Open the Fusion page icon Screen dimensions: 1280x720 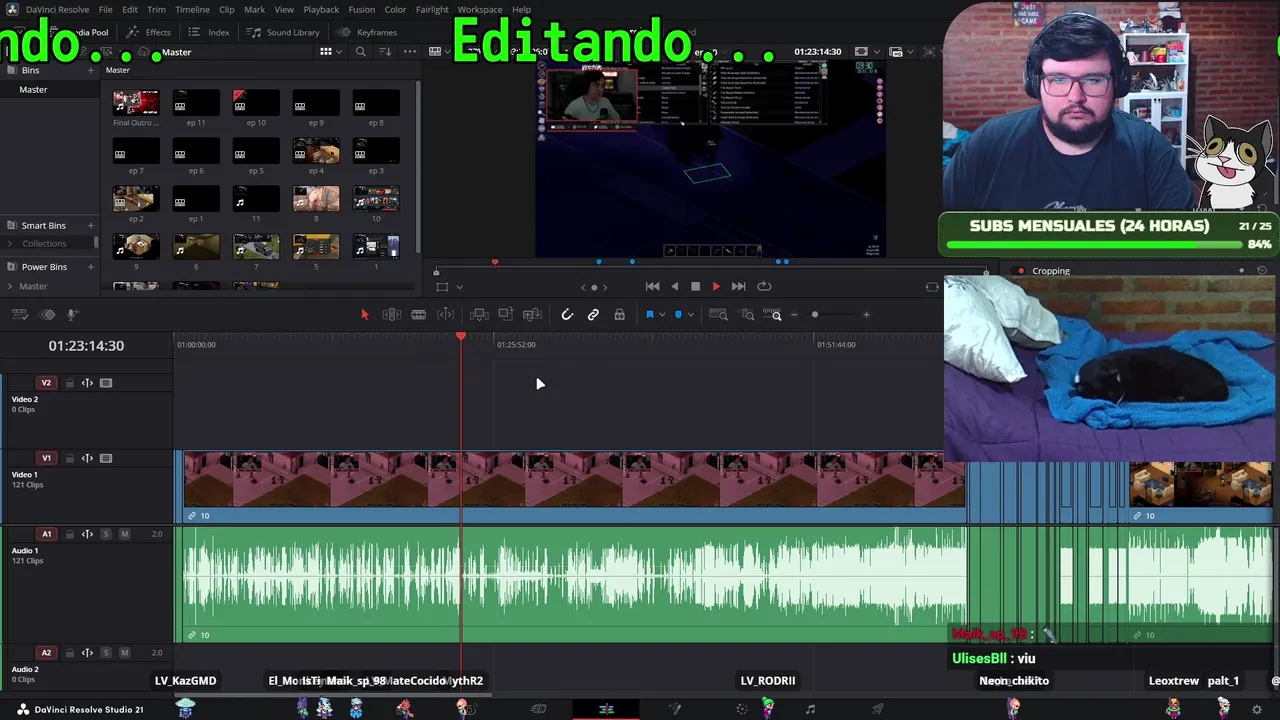tap(674, 709)
